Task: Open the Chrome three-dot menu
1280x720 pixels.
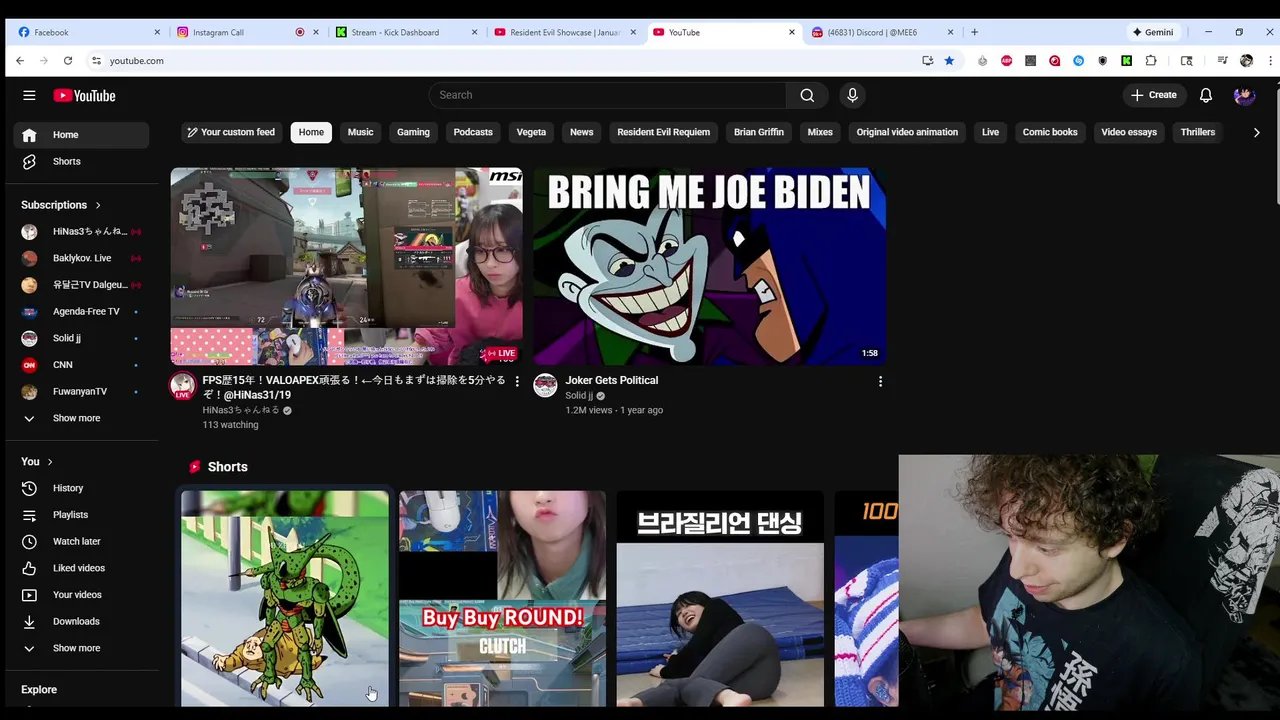Action: coord(1270,61)
